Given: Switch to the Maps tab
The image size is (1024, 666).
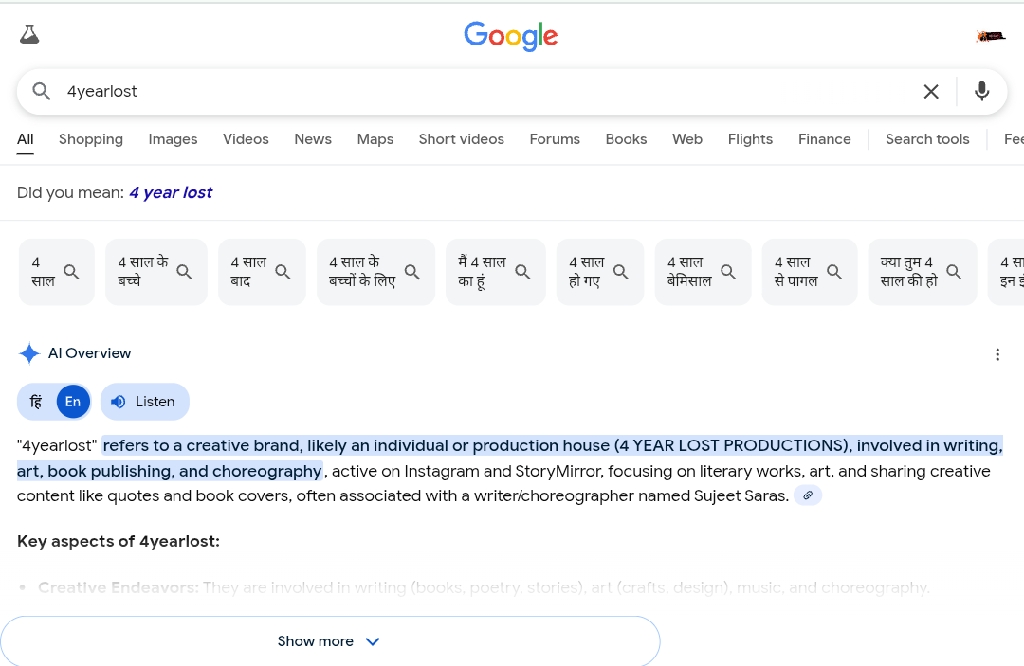Looking at the screenshot, I should click(x=375, y=139).
